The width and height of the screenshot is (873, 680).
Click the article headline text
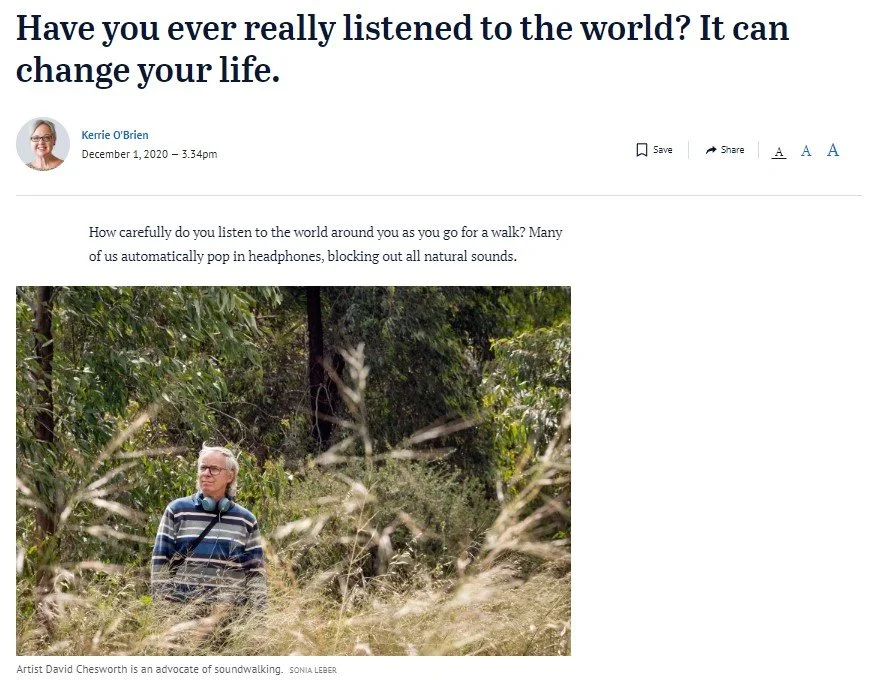click(402, 49)
